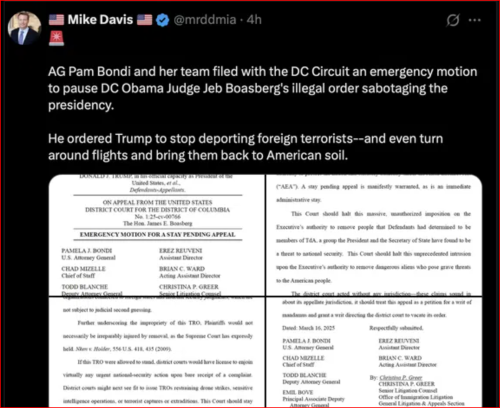
Task: Click the Grok slashed-circle icon
Action: [x=453, y=20]
